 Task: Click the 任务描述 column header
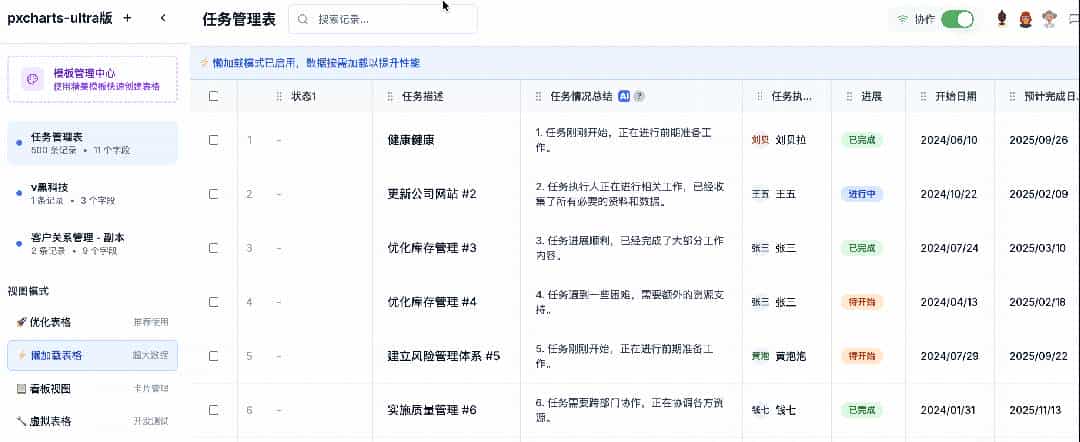point(446,96)
